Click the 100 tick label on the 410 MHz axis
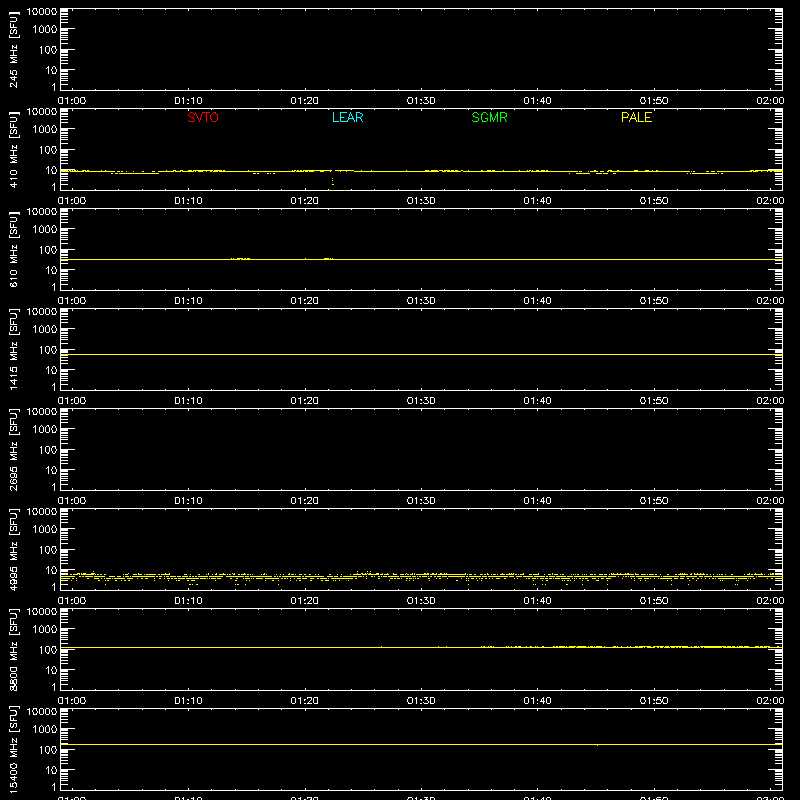The height and width of the screenshot is (800, 800). [48, 150]
